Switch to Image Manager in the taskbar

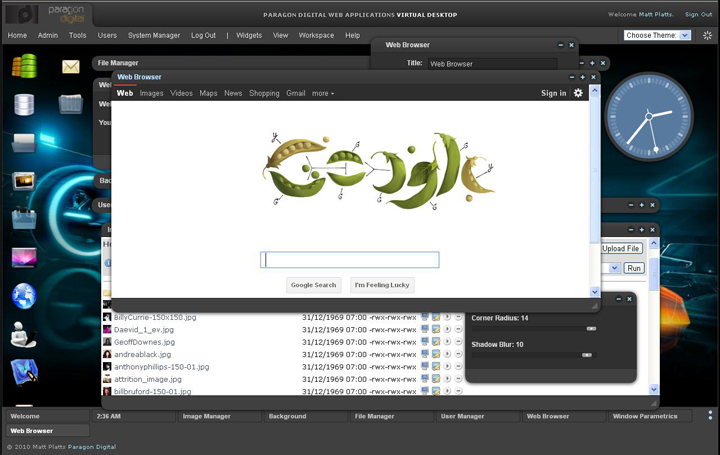(x=219, y=416)
